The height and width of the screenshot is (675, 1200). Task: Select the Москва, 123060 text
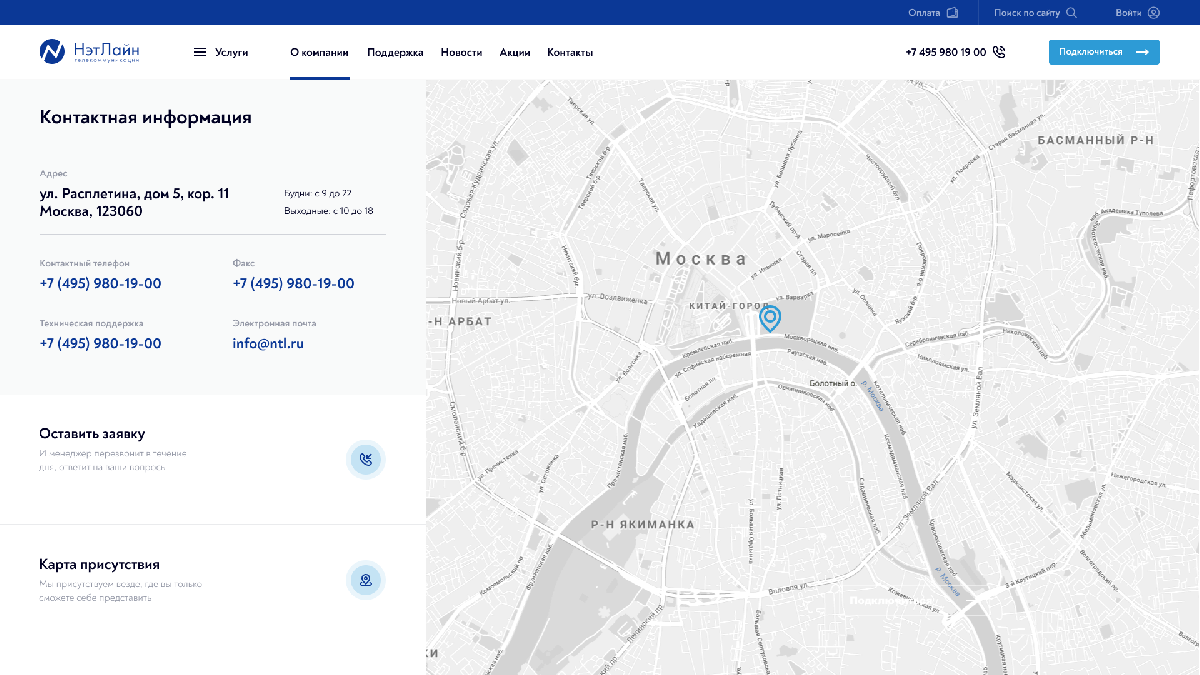point(91,212)
